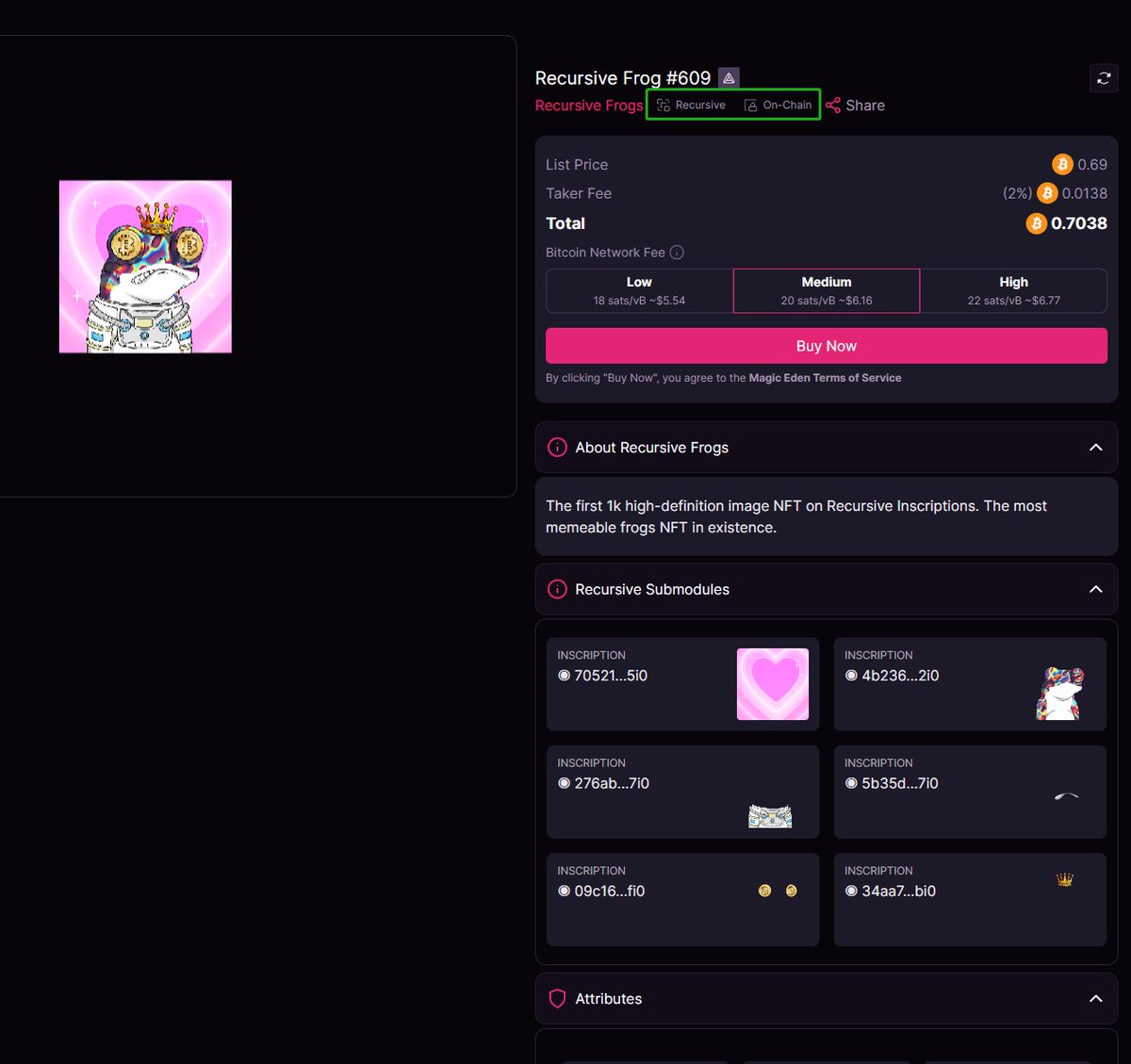Click the Buy Now button

[x=827, y=346]
